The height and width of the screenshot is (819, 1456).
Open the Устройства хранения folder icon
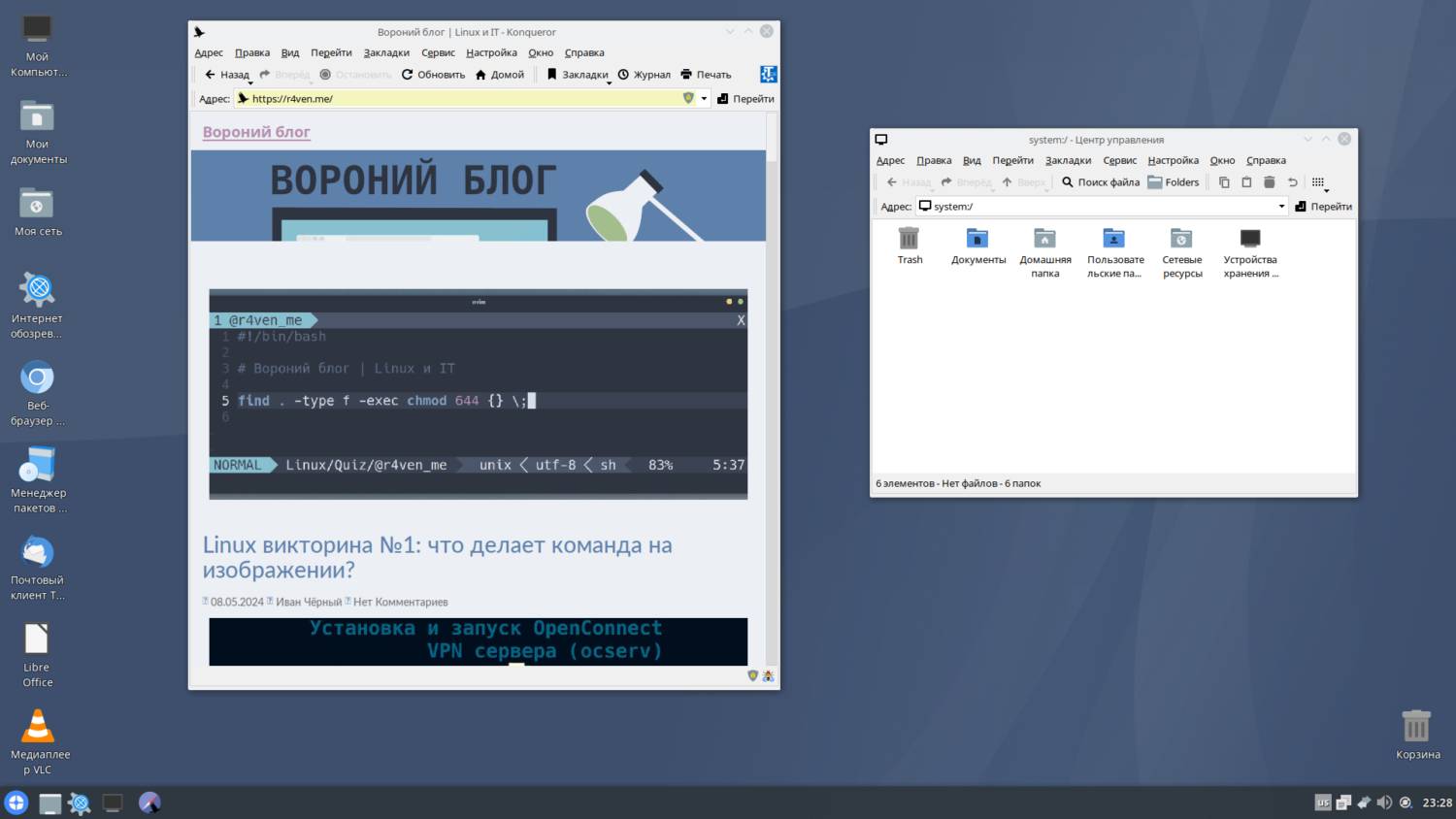(x=1250, y=239)
